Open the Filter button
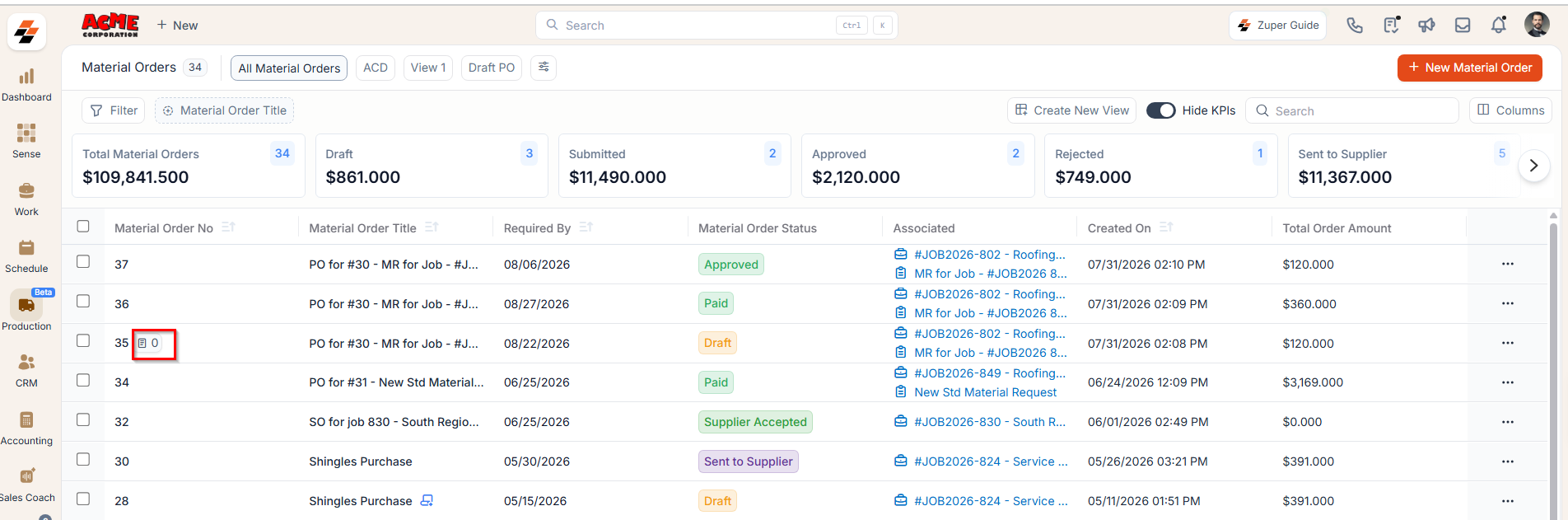The image size is (1568, 520). (x=114, y=110)
